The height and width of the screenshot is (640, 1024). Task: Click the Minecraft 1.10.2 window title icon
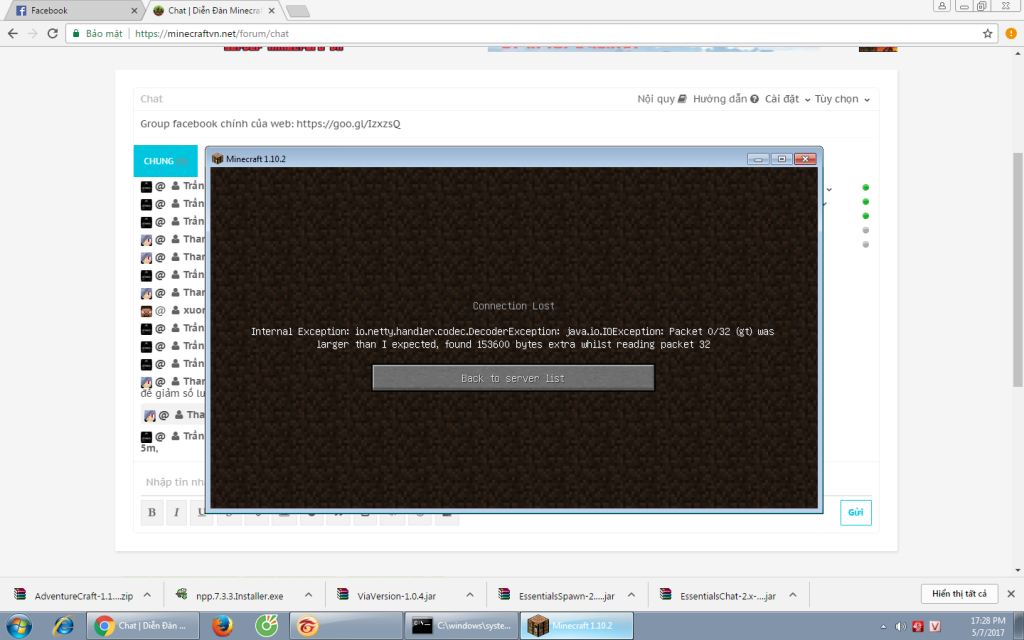217,159
